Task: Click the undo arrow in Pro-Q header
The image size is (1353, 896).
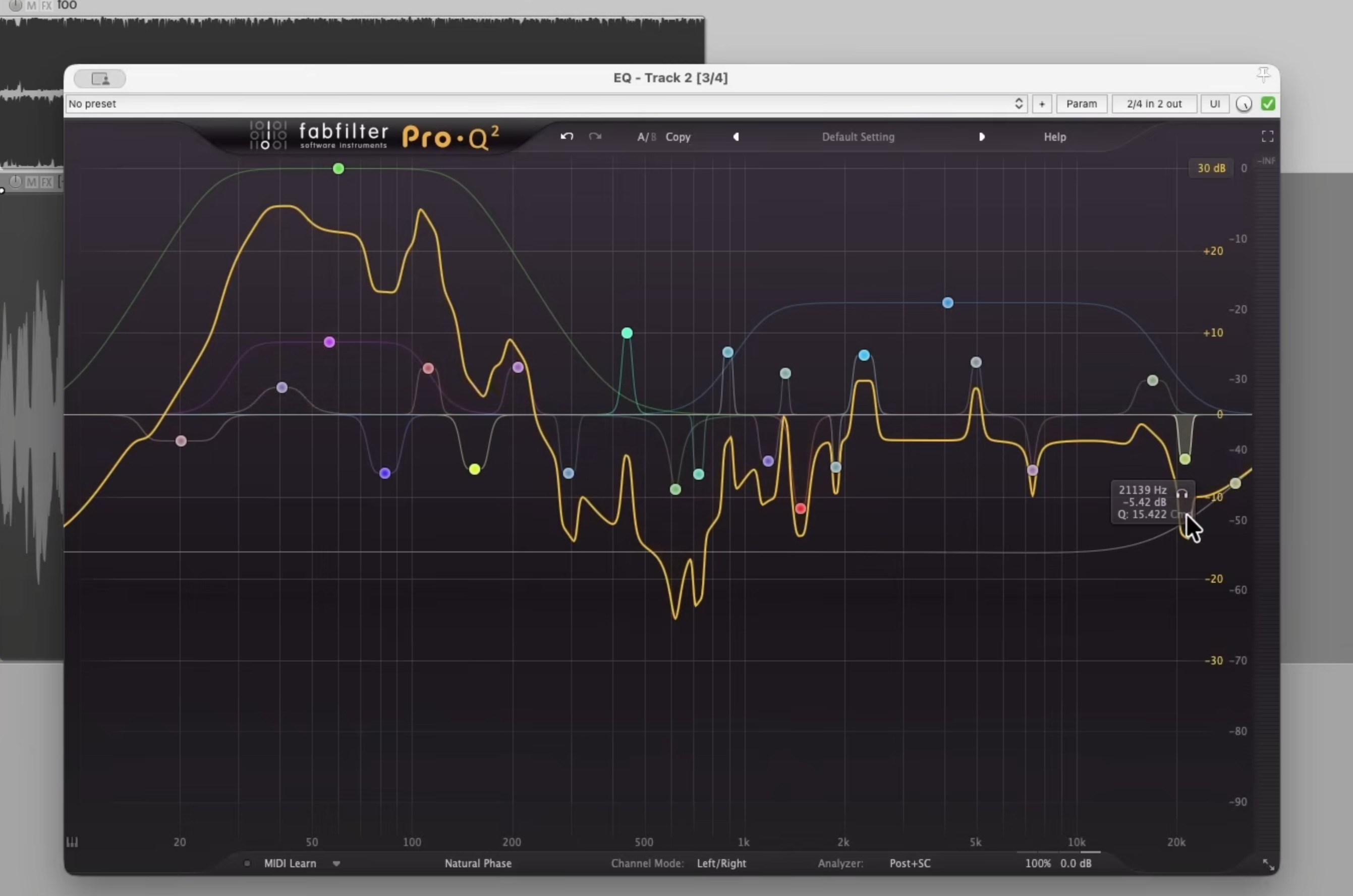Action: point(566,137)
